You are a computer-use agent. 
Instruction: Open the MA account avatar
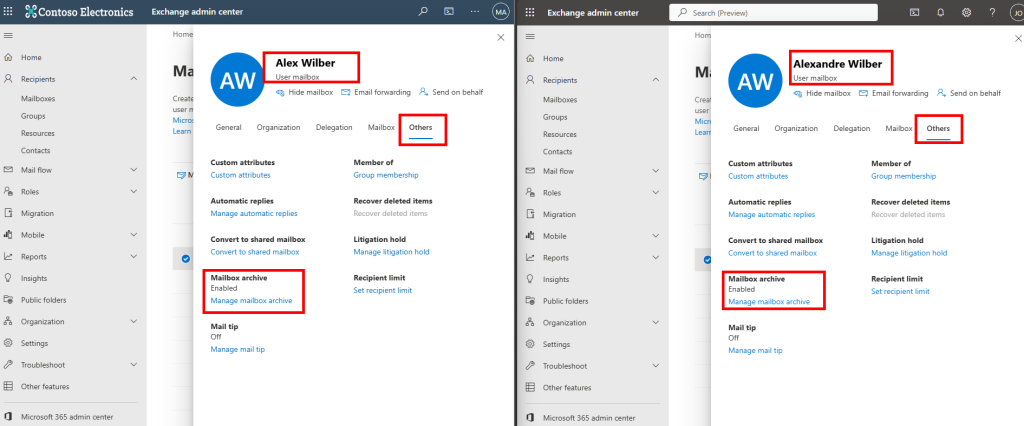click(501, 12)
